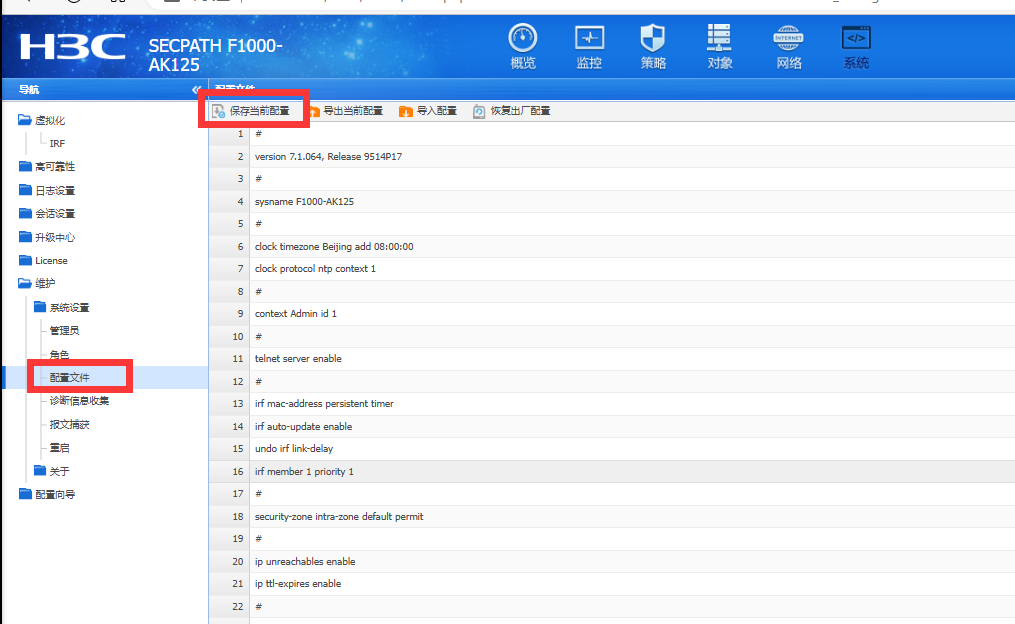Open the 网络 network globe icon
The height and width of the screenshot is (624, 1015).
[x=788, y=38]
